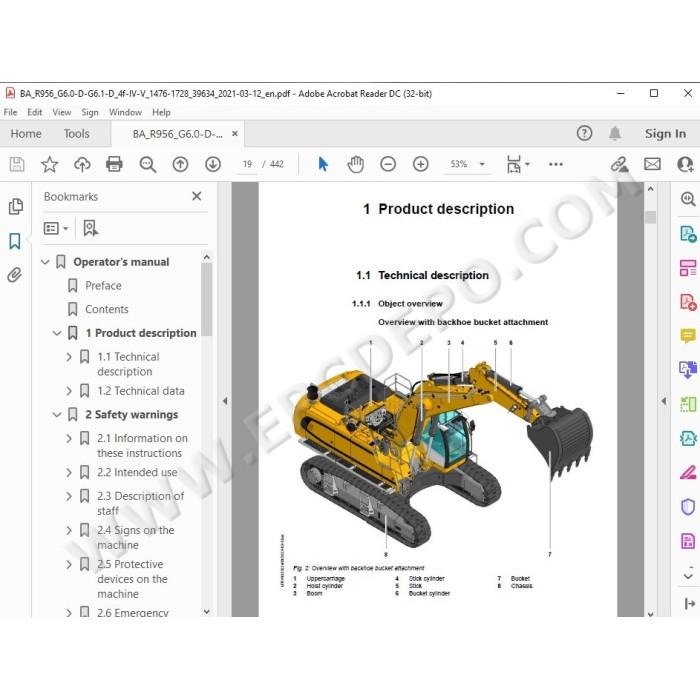Viewport: 700px width, 700px height.
Task: Expand 2.1 Information on these instructions
Action: [x=69, y=438]
